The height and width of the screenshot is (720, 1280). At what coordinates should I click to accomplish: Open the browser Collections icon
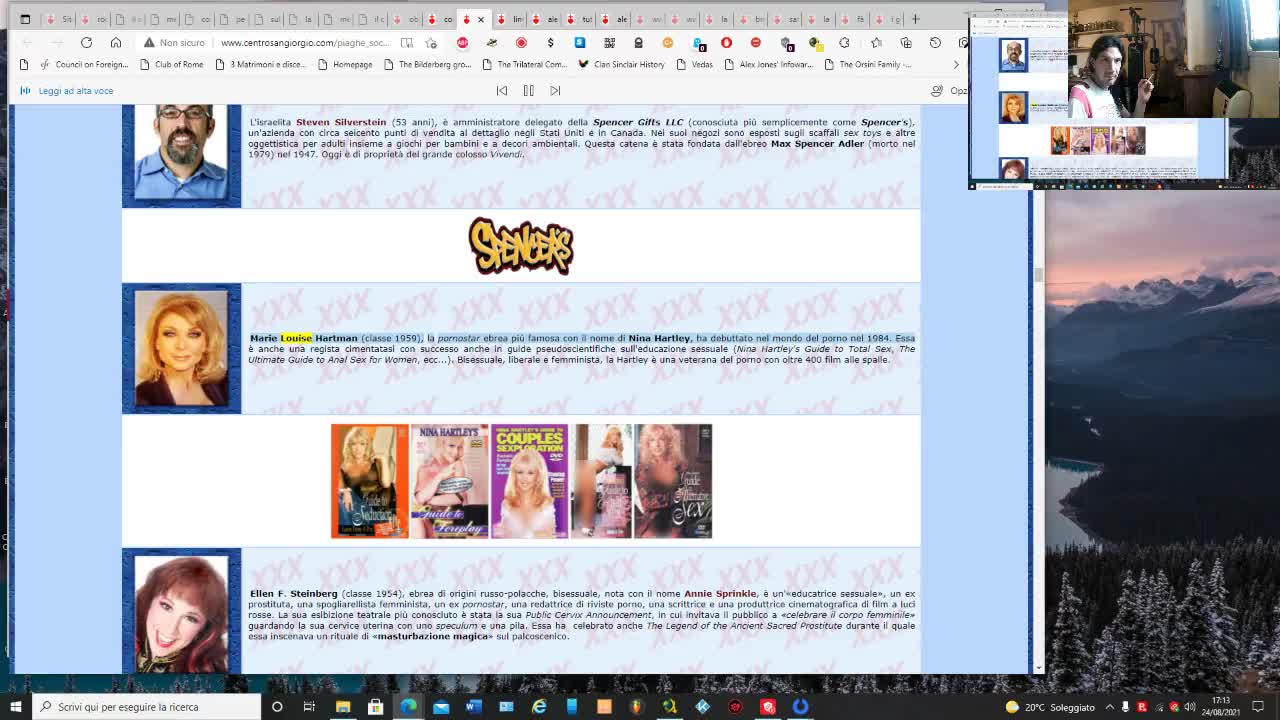[906, 43]
